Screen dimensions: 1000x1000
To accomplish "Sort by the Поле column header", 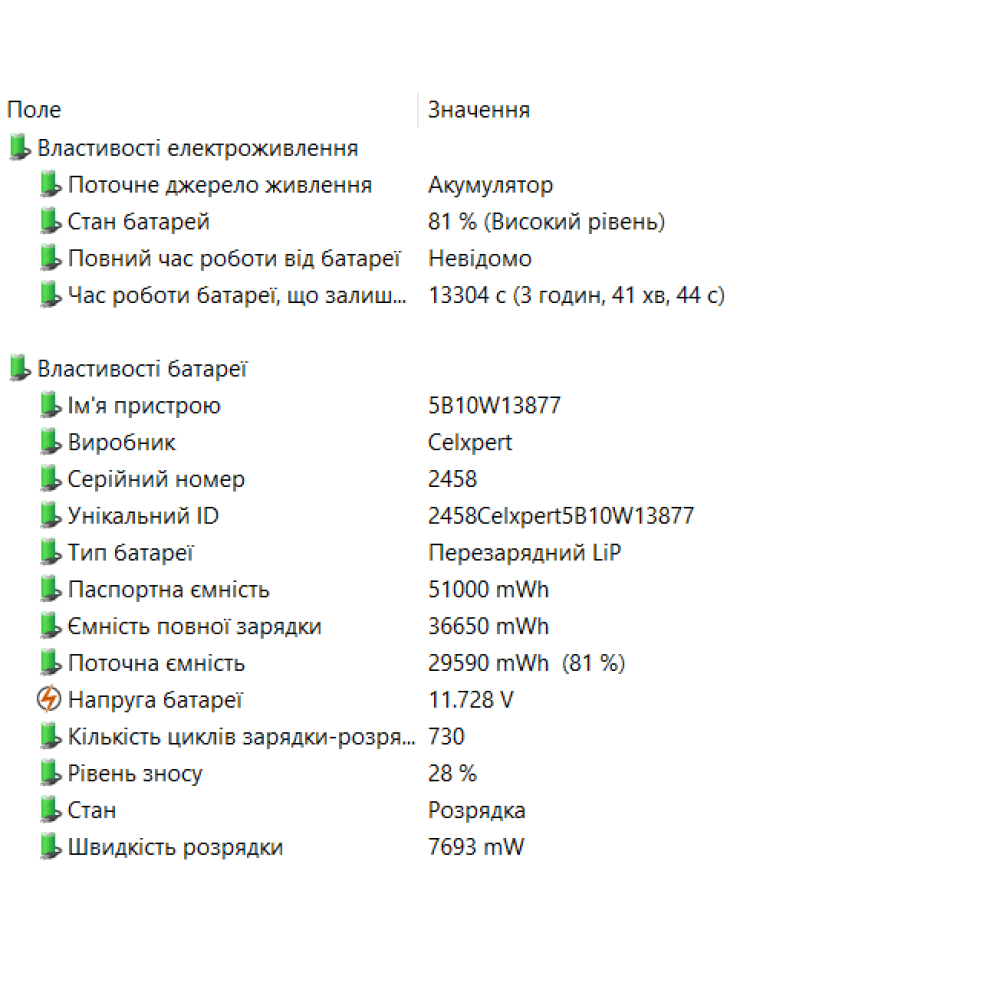I will point(34,110).
